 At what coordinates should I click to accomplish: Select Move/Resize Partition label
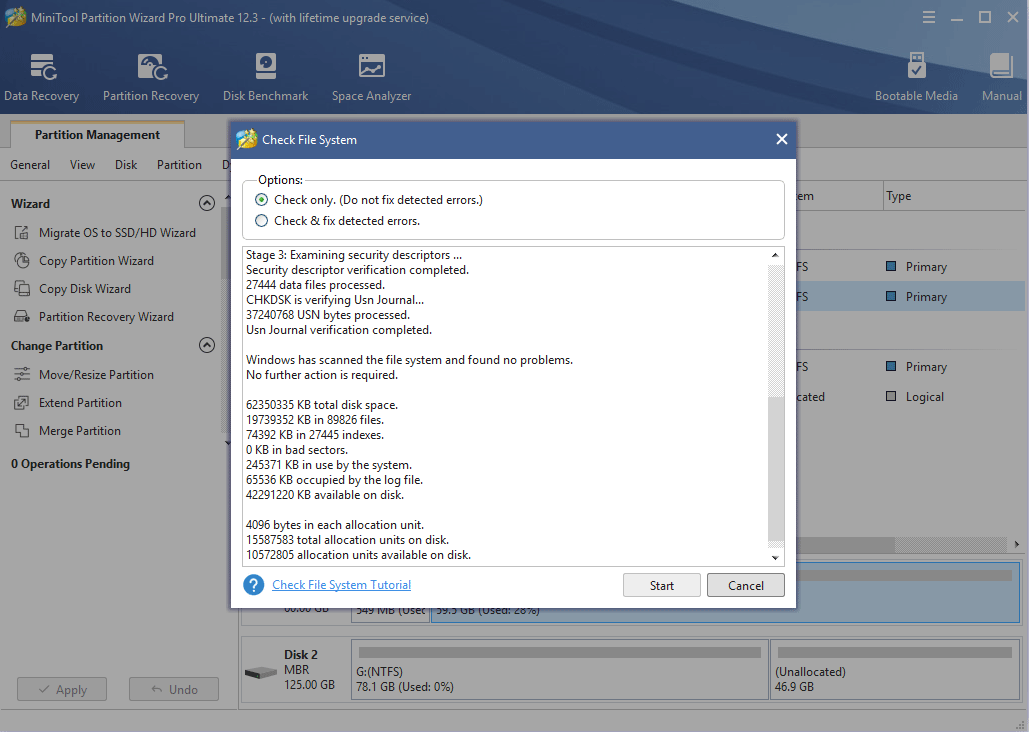click(96, 374)
